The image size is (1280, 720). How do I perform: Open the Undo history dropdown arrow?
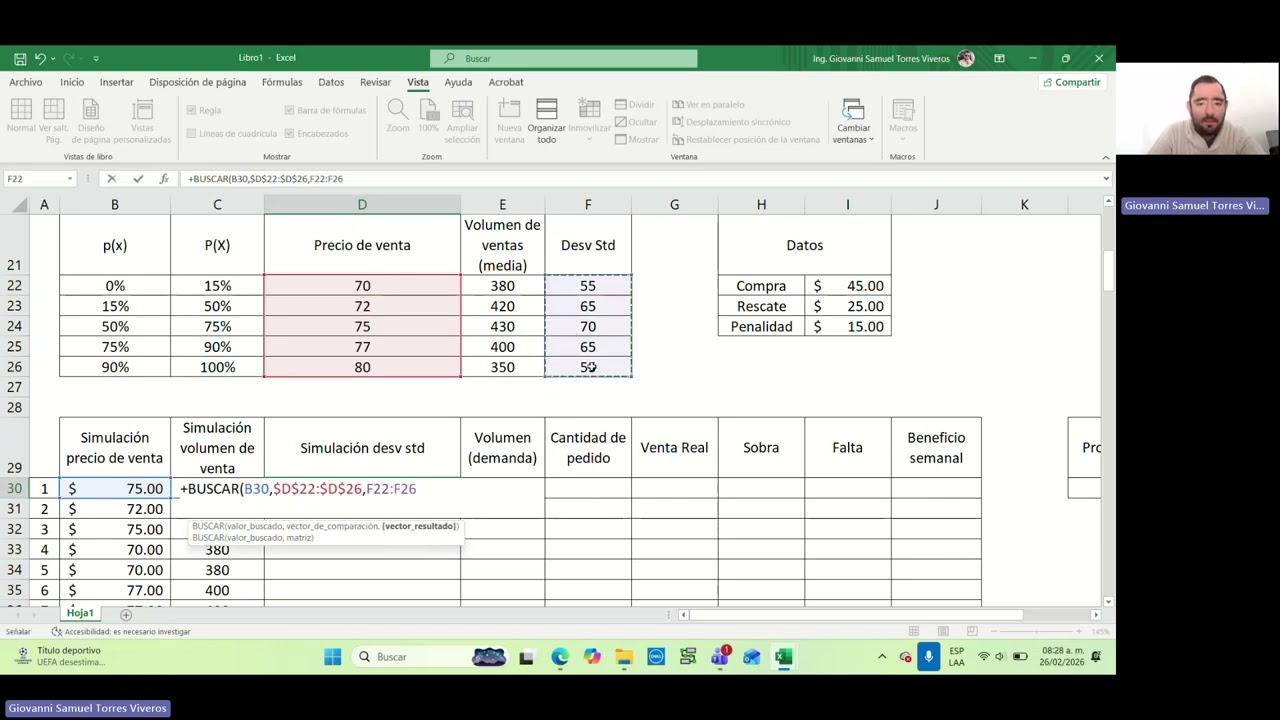pyautogui.click(x=52, y=59)
